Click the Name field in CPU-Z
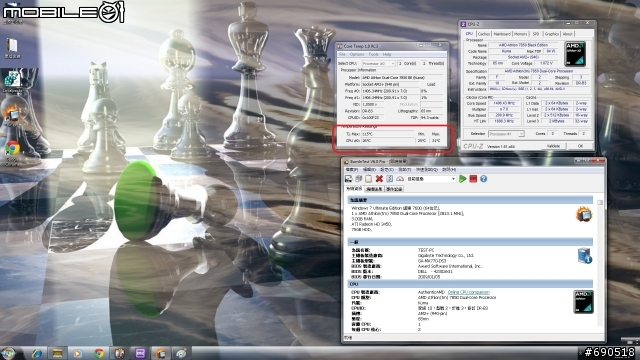This screenshot has height=360, width=640. [x=524, y=45]
